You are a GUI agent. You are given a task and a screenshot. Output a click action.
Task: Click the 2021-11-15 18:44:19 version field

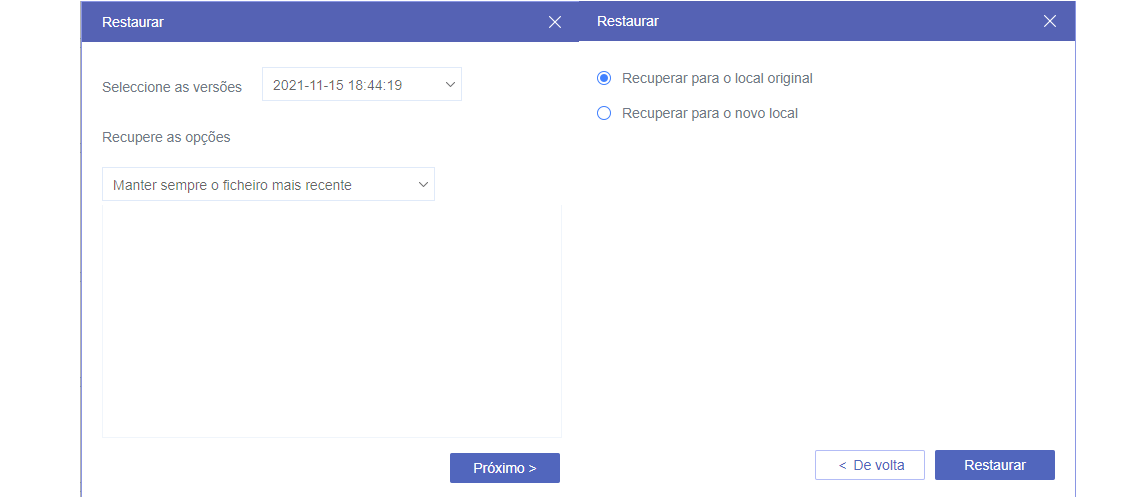click(337, 85)
